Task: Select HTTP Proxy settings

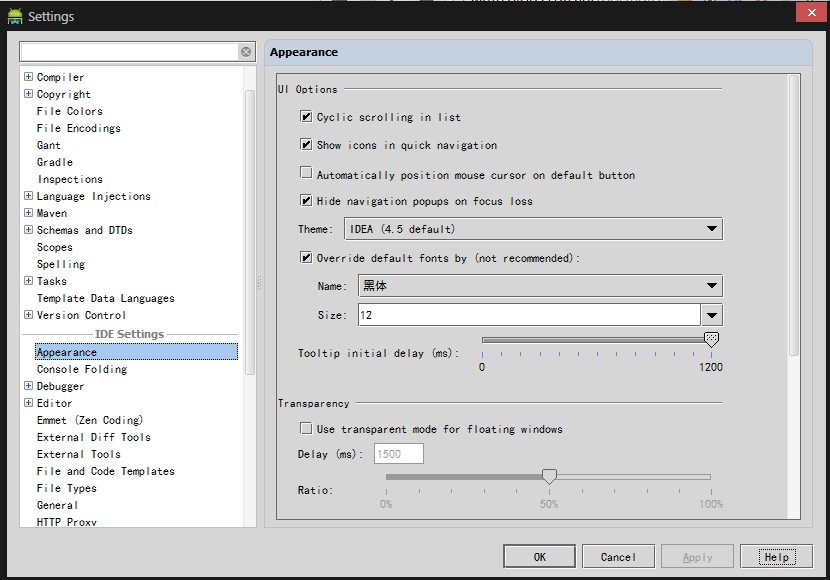Action: (67, 522)
